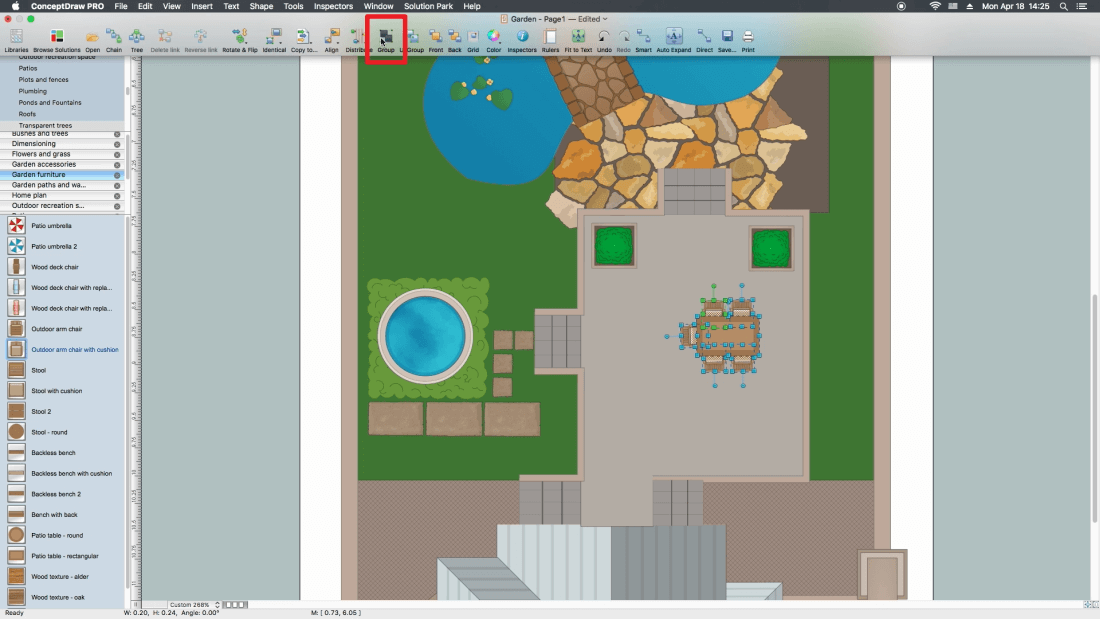
Task: Choose Plots and fences in library list
Action: (x=43, y=80)
